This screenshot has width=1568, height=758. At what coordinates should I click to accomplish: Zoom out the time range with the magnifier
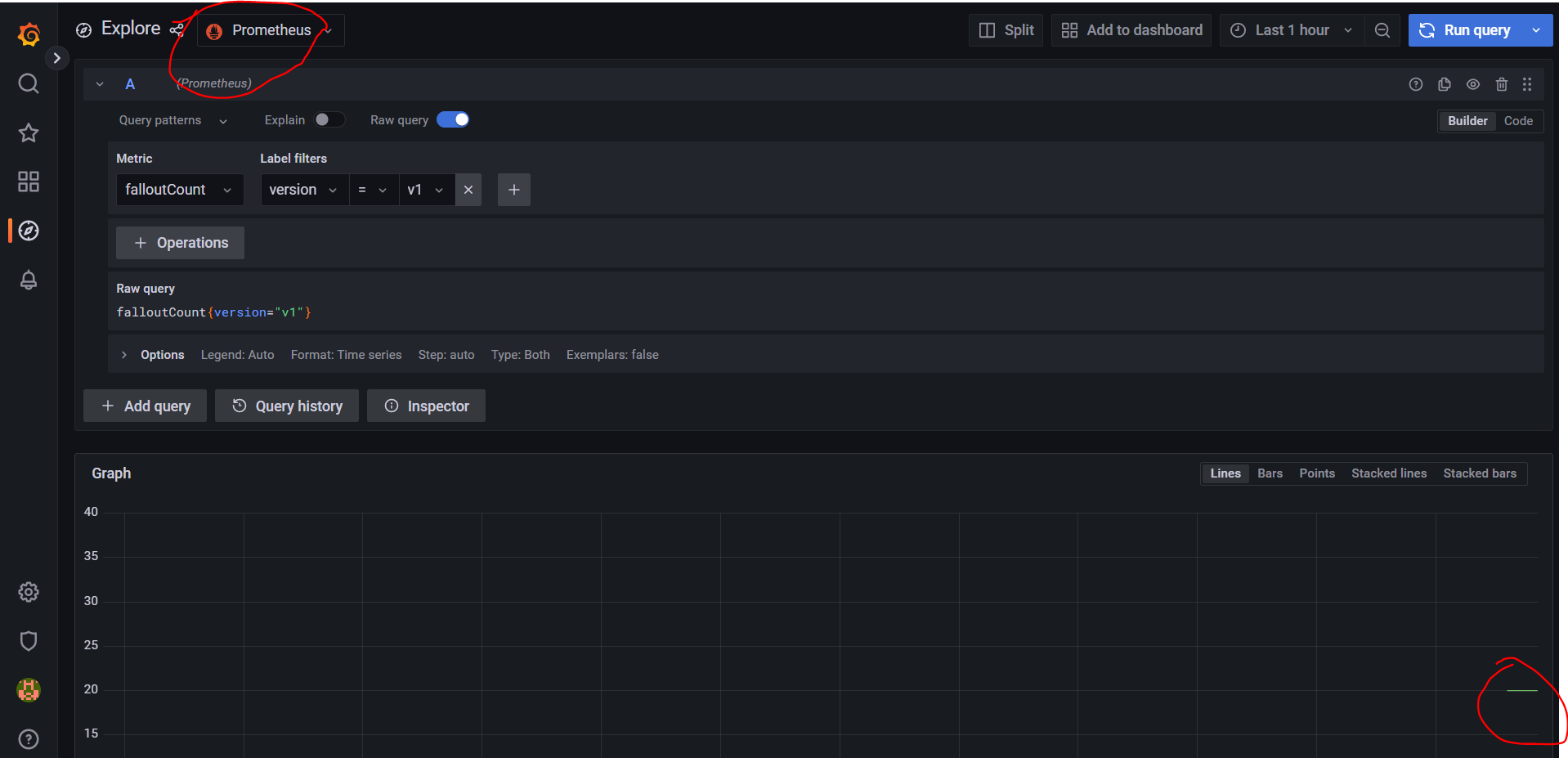(1382, 29)
